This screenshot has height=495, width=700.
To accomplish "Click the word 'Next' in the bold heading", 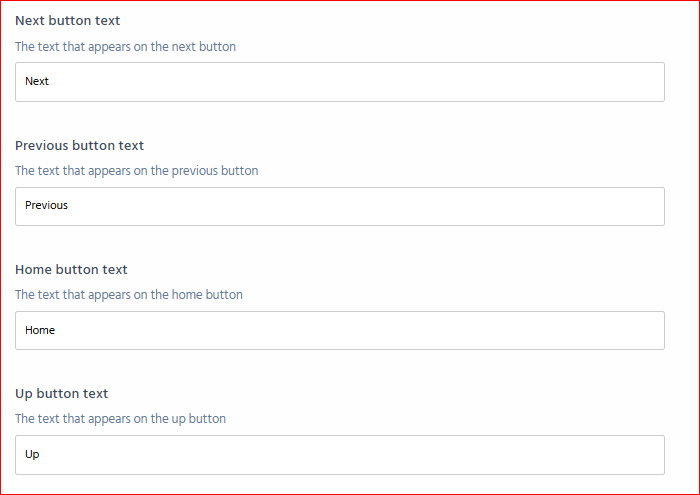I will [x=30, y=21].
